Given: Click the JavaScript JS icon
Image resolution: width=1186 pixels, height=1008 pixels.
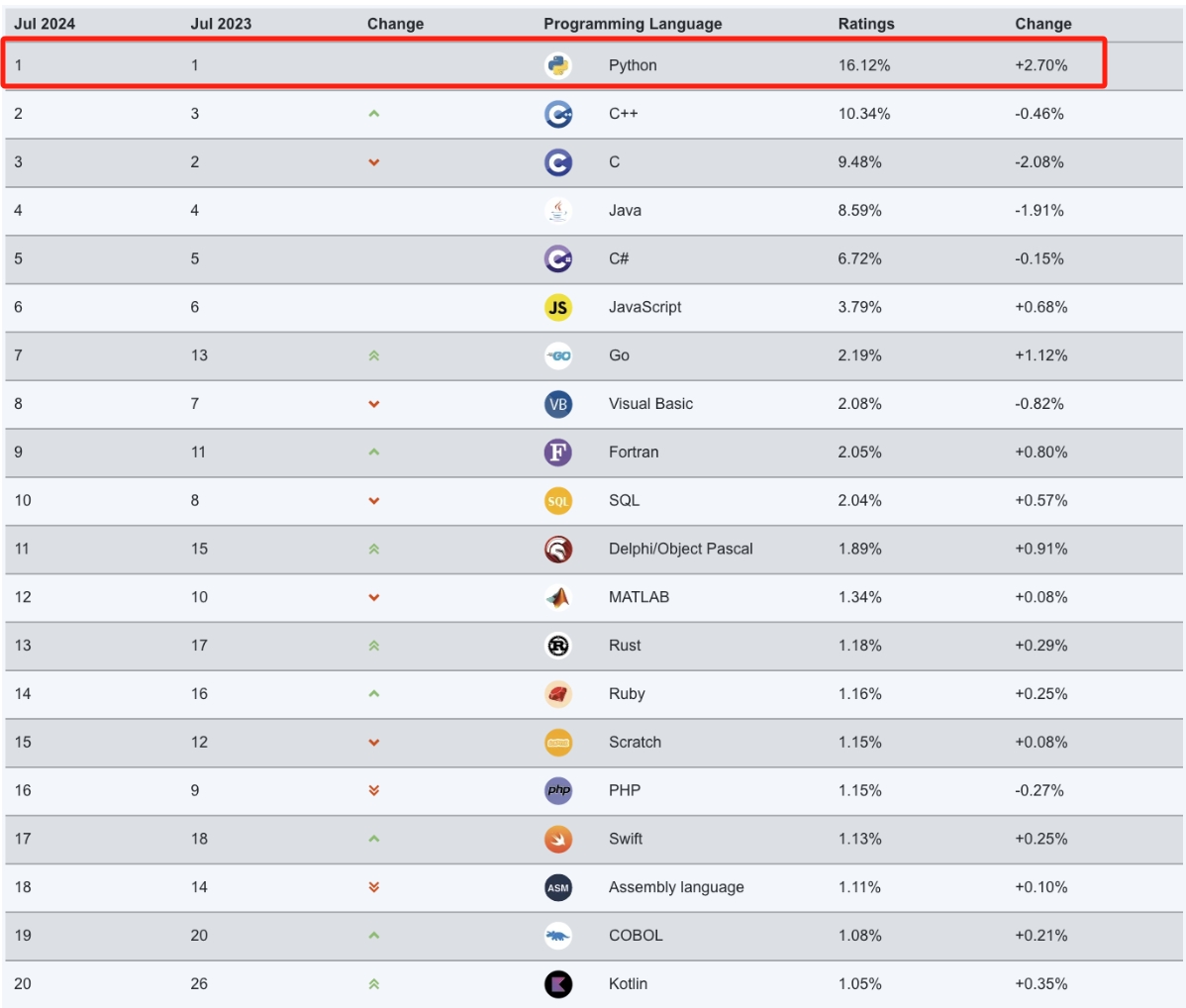Looking at the screenshot, I should (x=558, y=307).
